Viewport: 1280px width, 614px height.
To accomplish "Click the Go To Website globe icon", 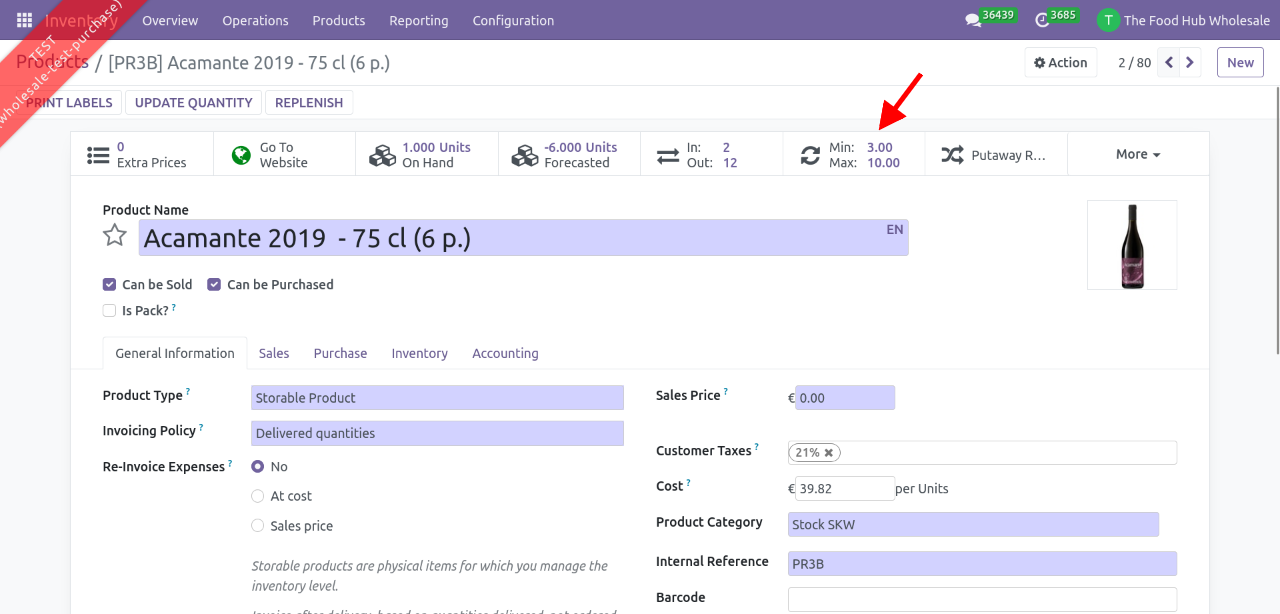I will pyautogui.click(x=241, y=155).
